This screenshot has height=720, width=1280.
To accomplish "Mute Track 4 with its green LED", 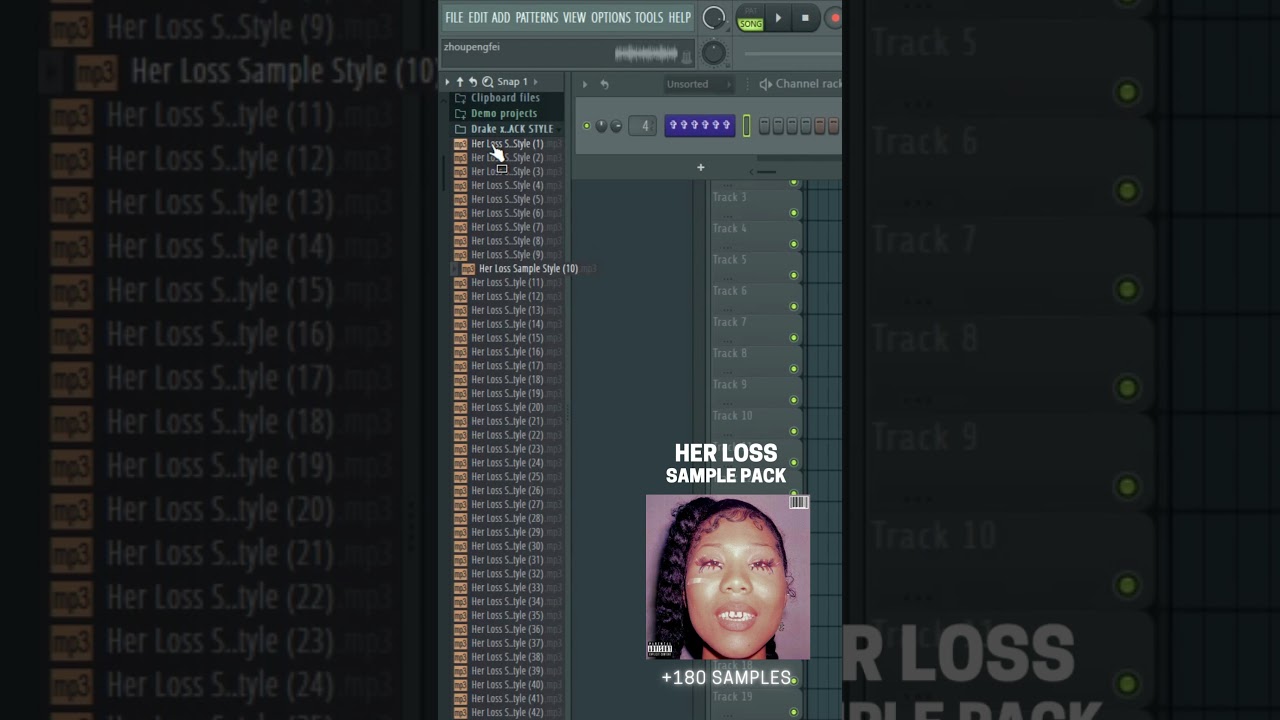I will pos(794,244).
